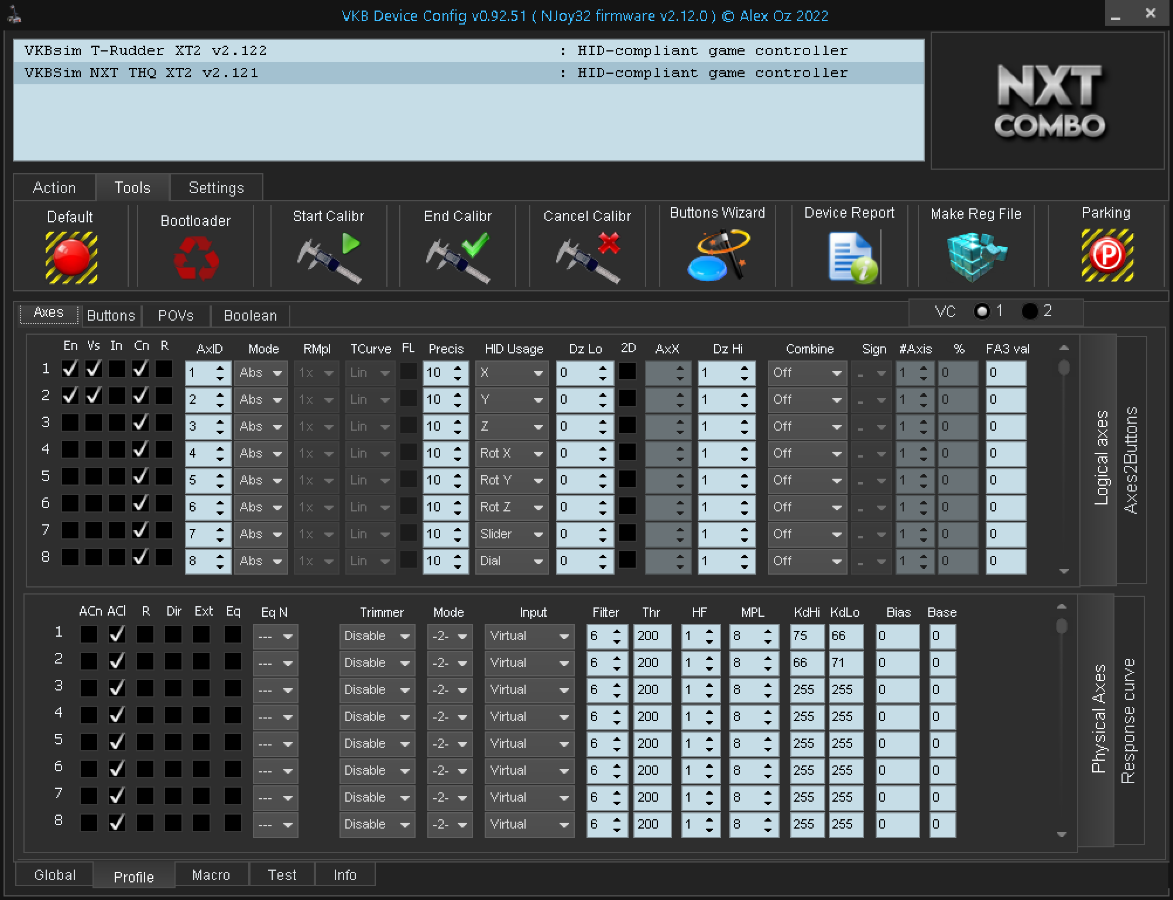
Task: Open Input Virtual dropdown for physical axis 3
Action: point(529,690)
